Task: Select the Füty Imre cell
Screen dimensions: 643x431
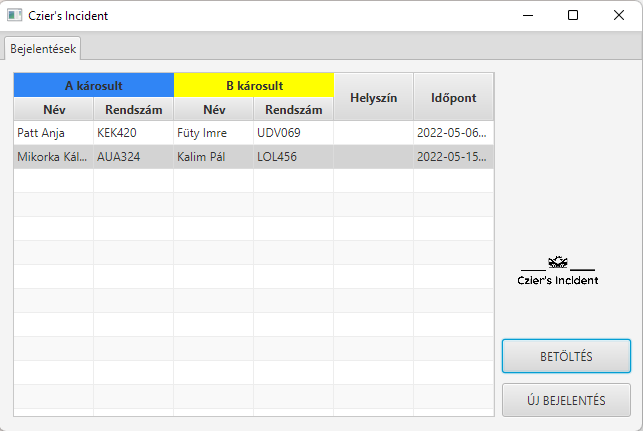Action: pyautogui.click(x=214, y=133)
